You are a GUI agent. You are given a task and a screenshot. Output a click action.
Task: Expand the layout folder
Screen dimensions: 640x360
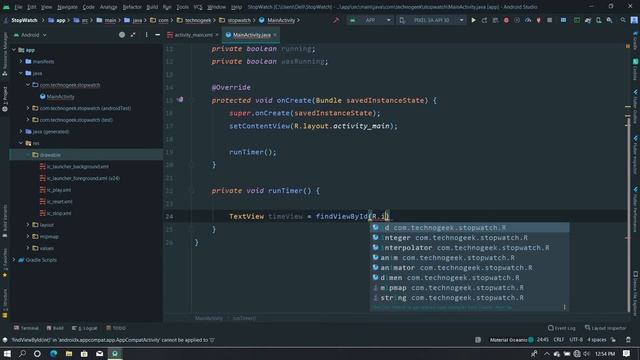click(28, 225)
